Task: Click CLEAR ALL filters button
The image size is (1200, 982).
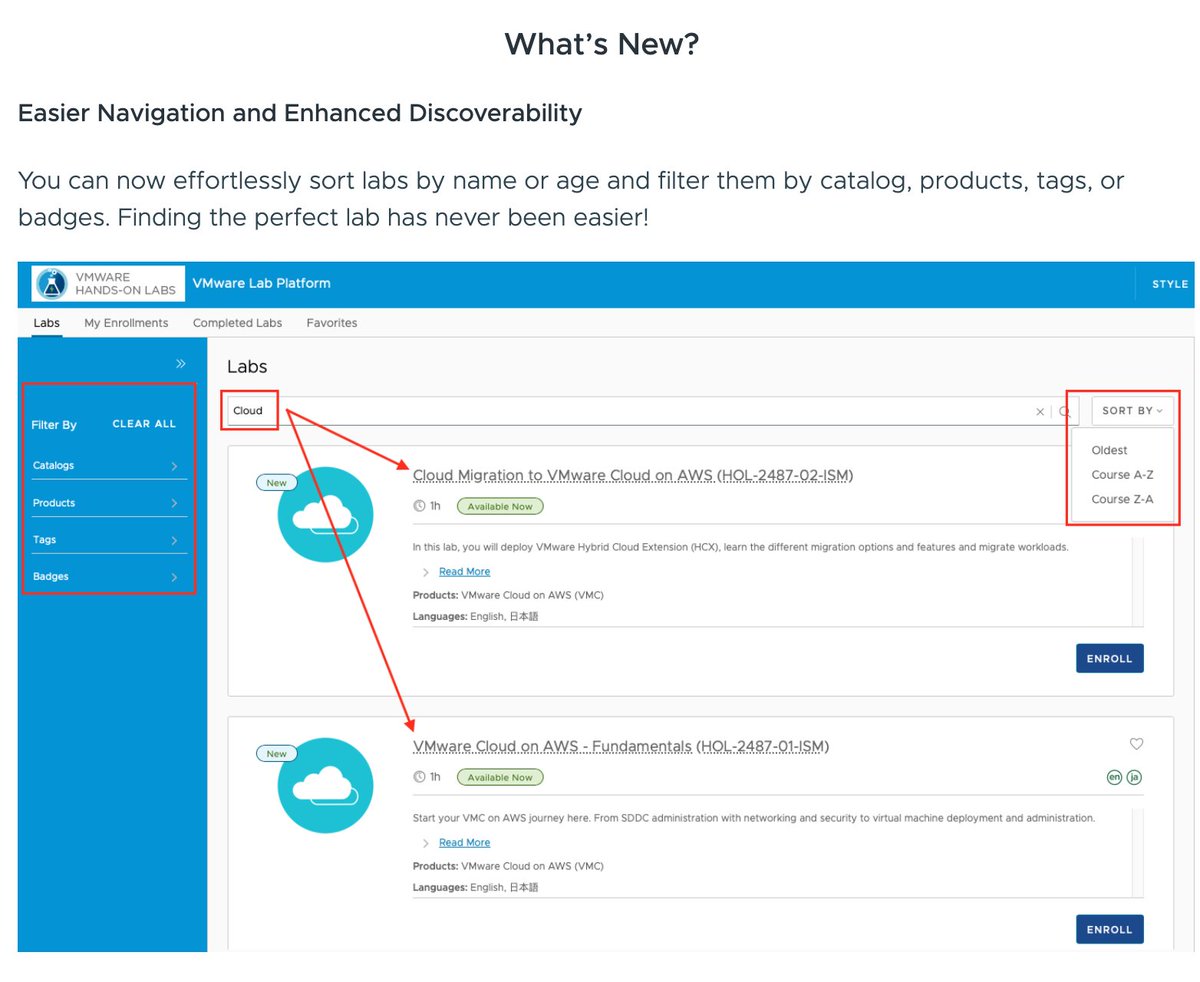Action: click(144, 424)
